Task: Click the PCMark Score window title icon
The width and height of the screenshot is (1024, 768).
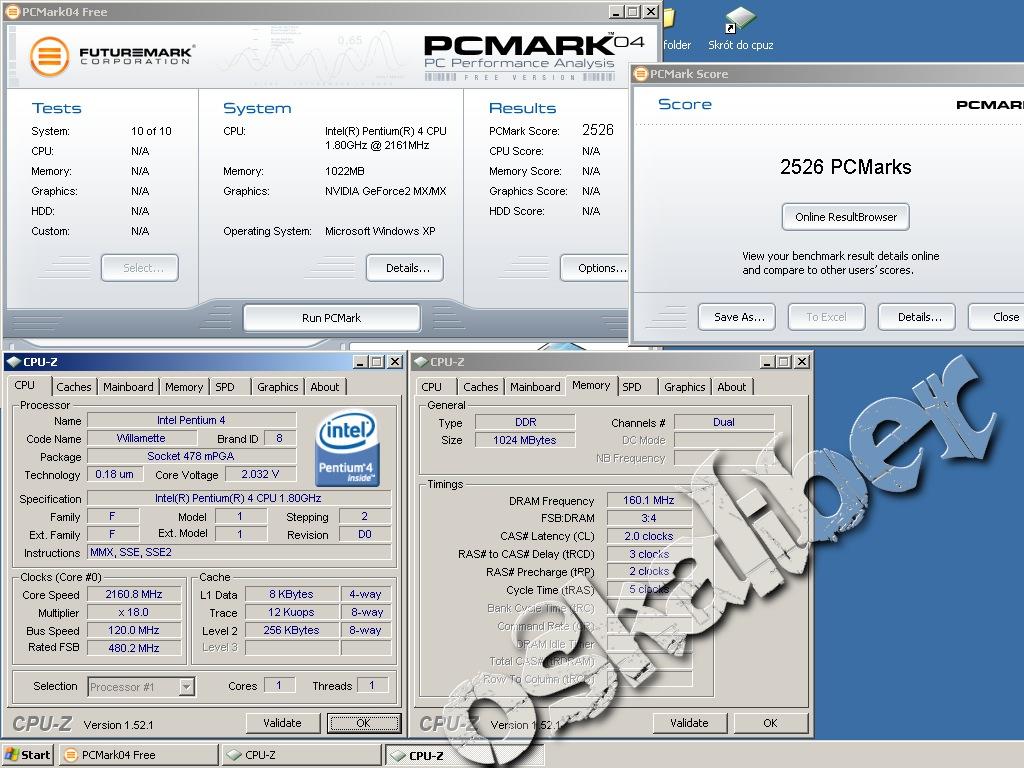Action: 641,74
